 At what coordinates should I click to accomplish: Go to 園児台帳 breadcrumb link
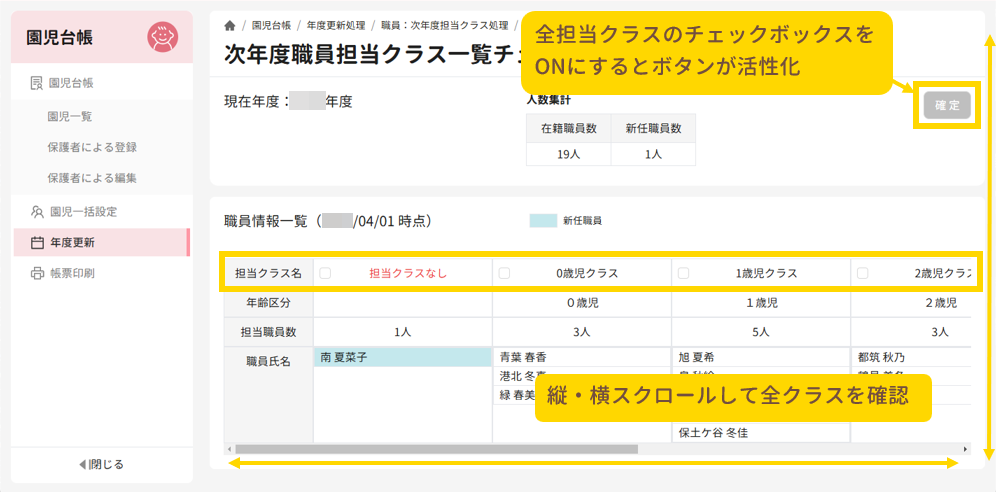(x=271, y=25)
